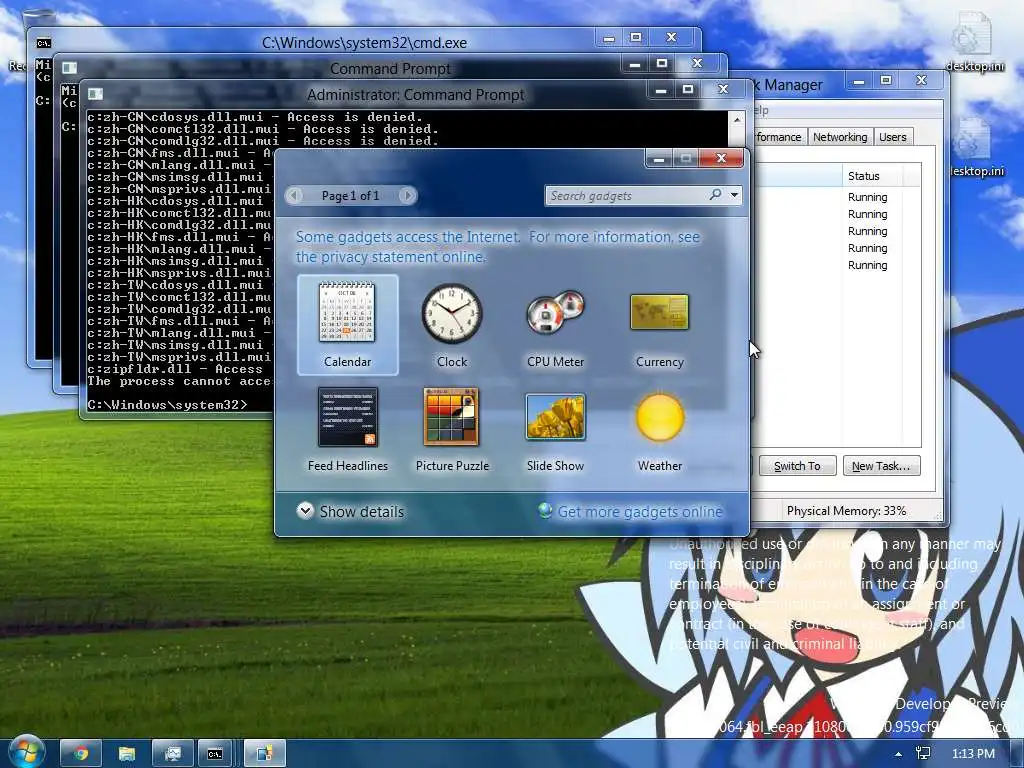Go to next gadget page arrow
Viewport: 1024px width, 768px height.
click(408, 195)
